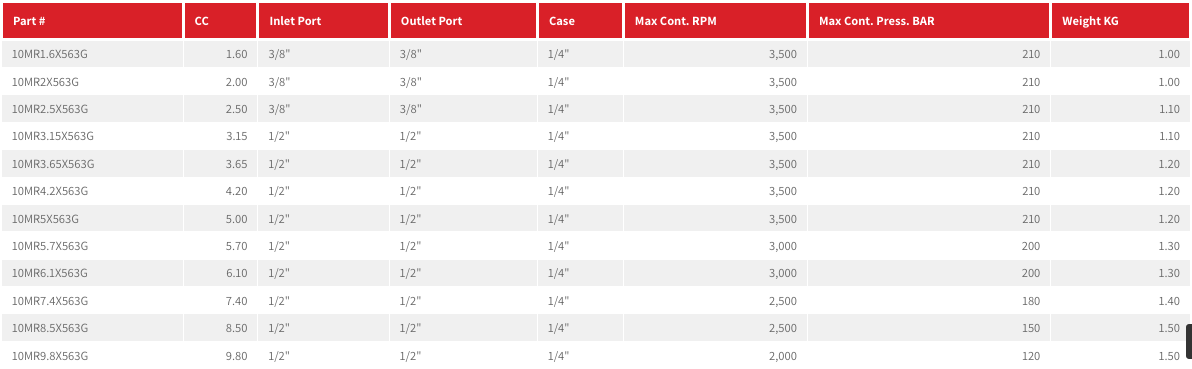Select part number 10MR2X563G

click(x=46, y=81)
